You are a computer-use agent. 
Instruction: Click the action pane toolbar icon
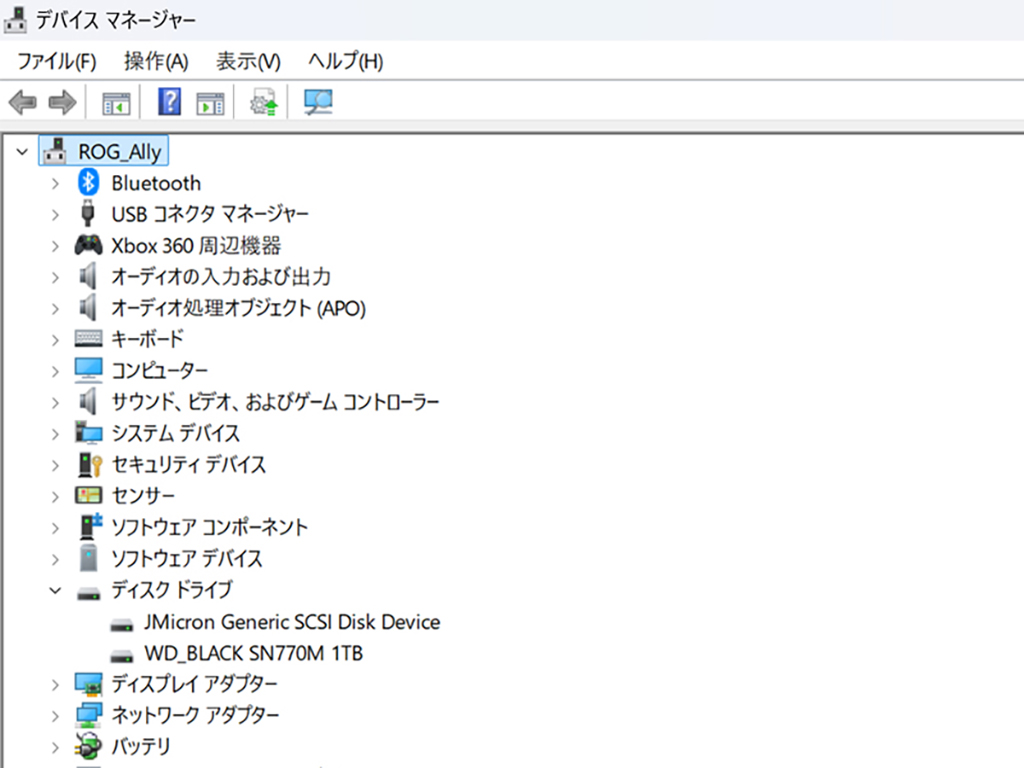pos(210,103)
